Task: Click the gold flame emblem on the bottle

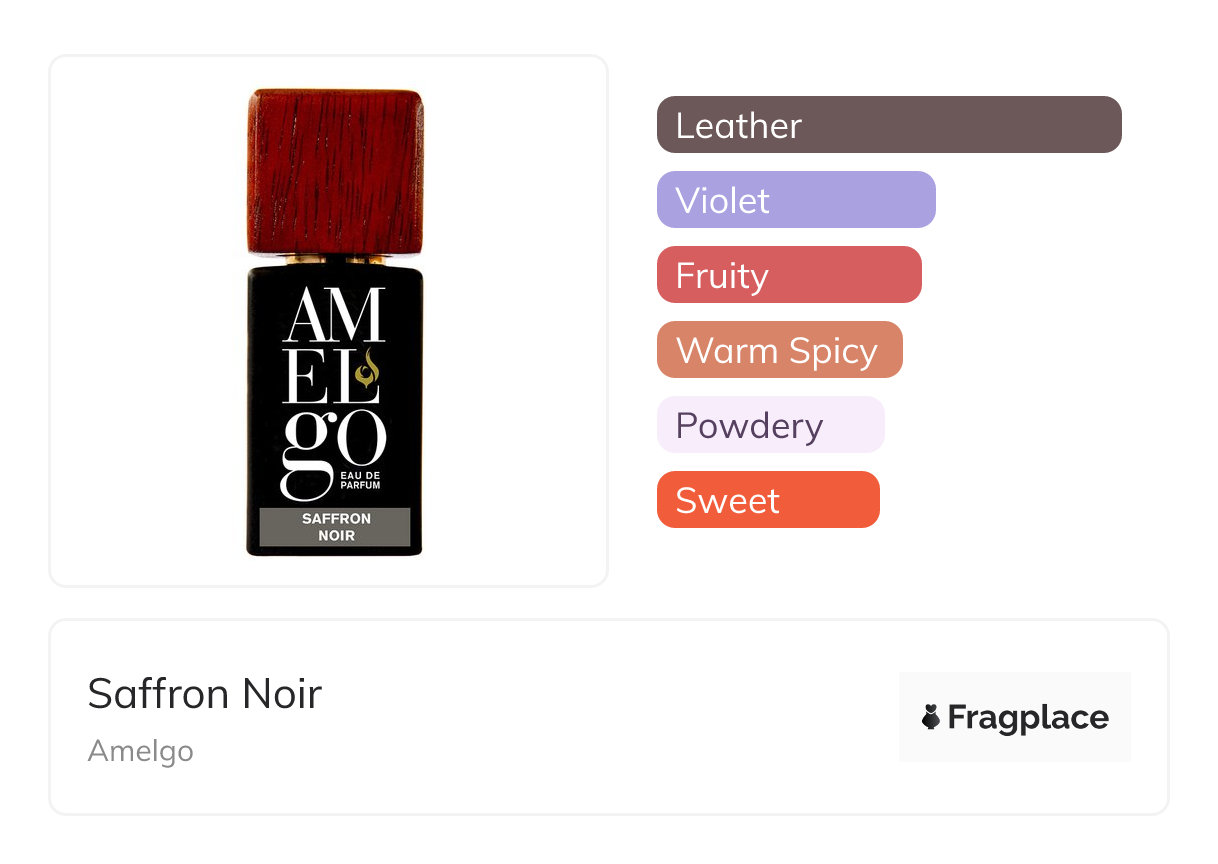Action: pos(369,370)
